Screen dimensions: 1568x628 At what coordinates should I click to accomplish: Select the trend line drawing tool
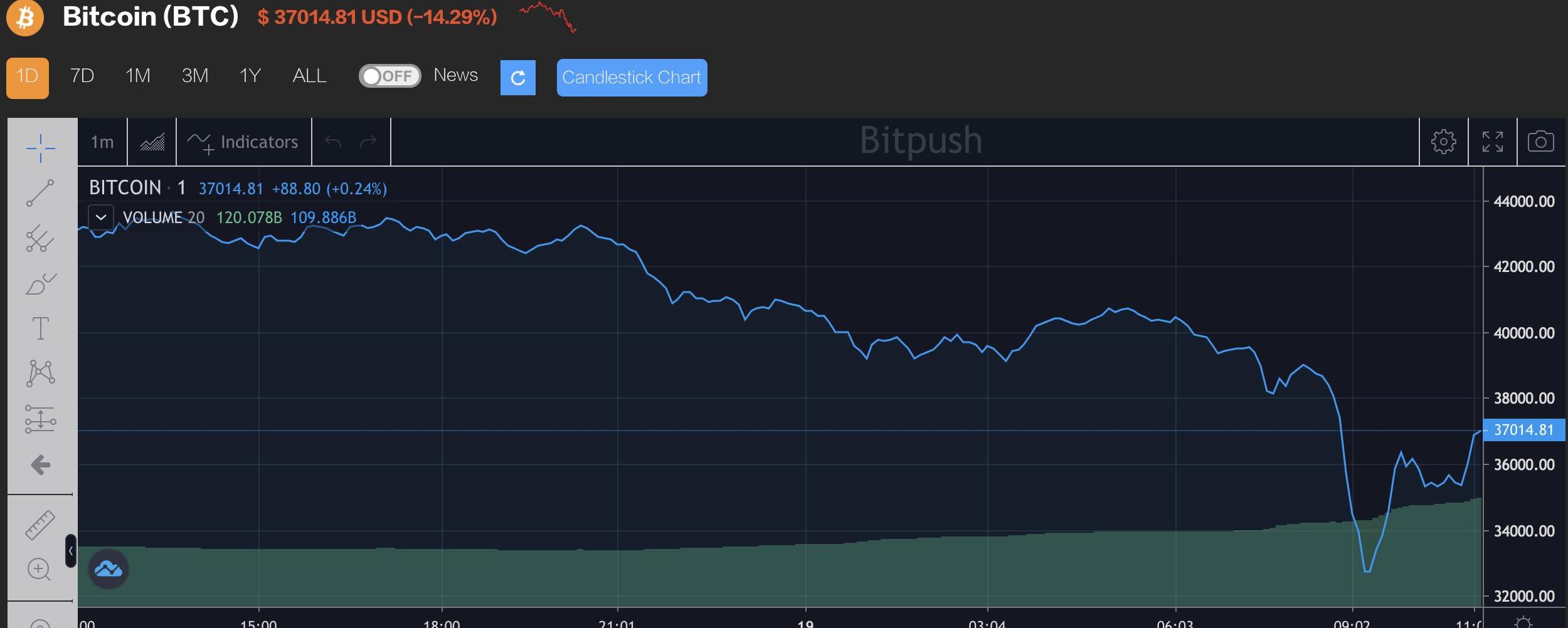[41, 193]
